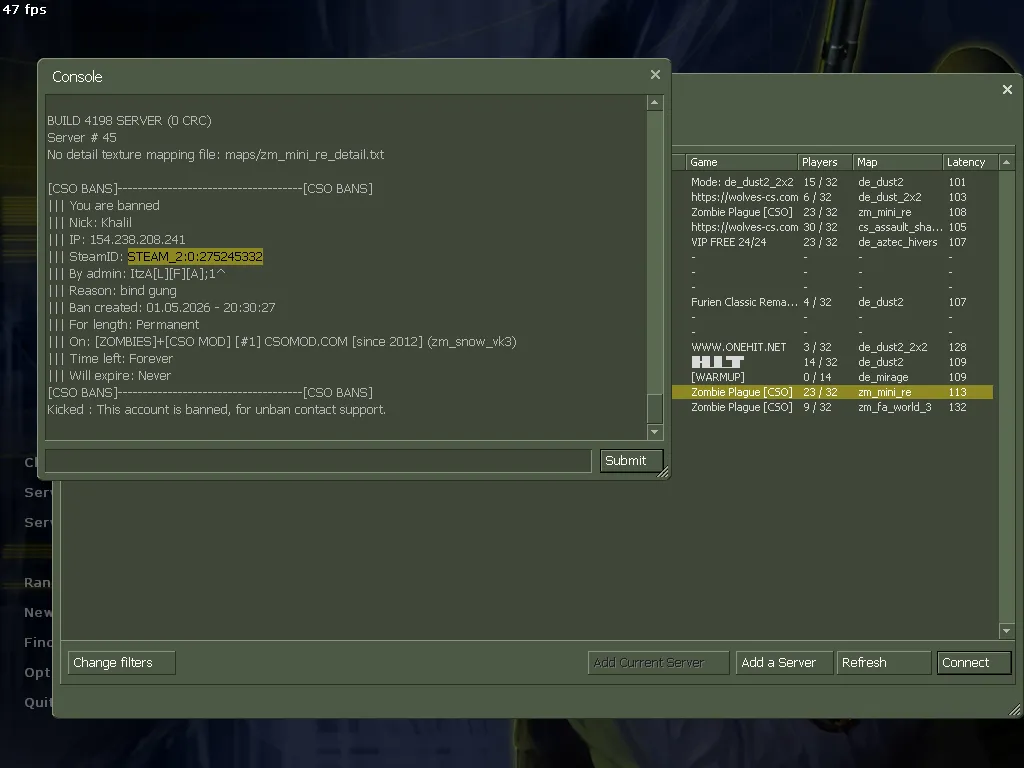Click the 'Time left: Forever' console line

pos(110,359)
